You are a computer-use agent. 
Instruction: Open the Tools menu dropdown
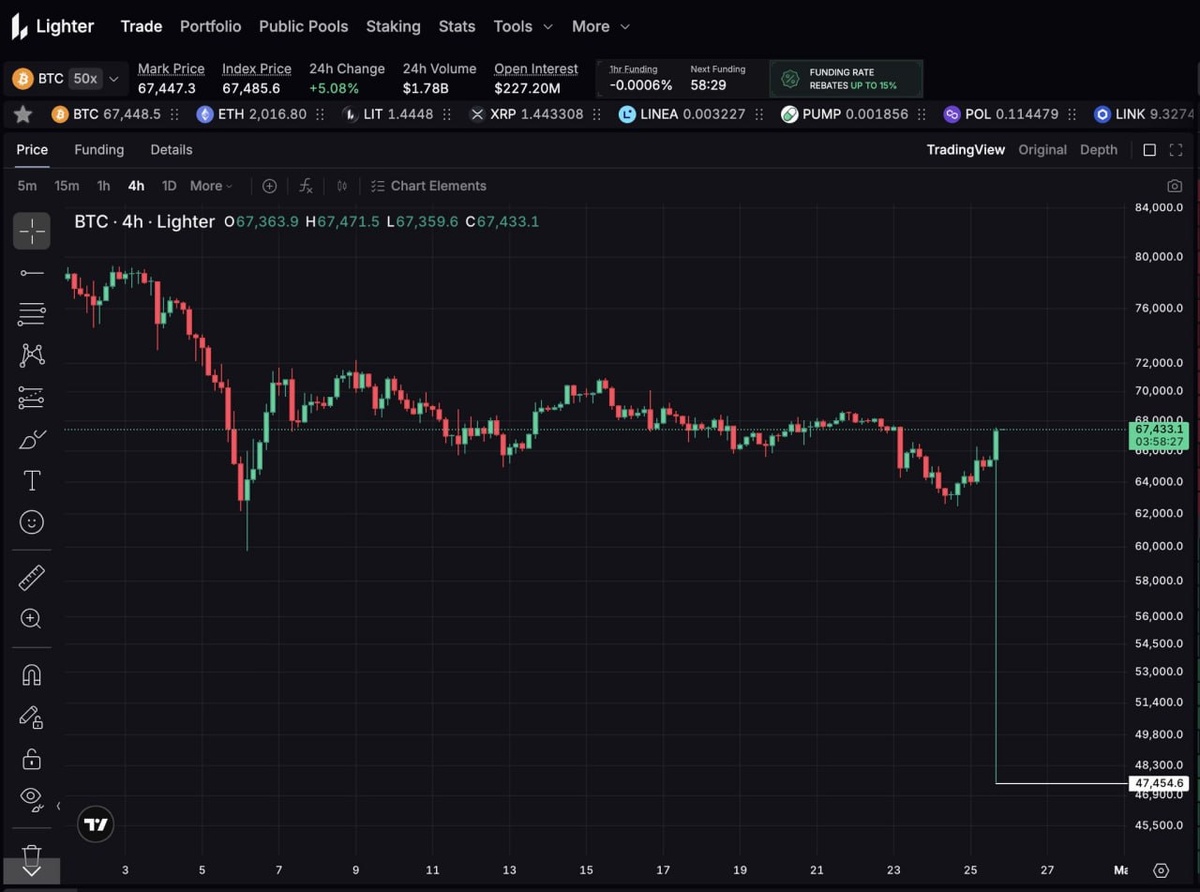click(x=523, y=26)
